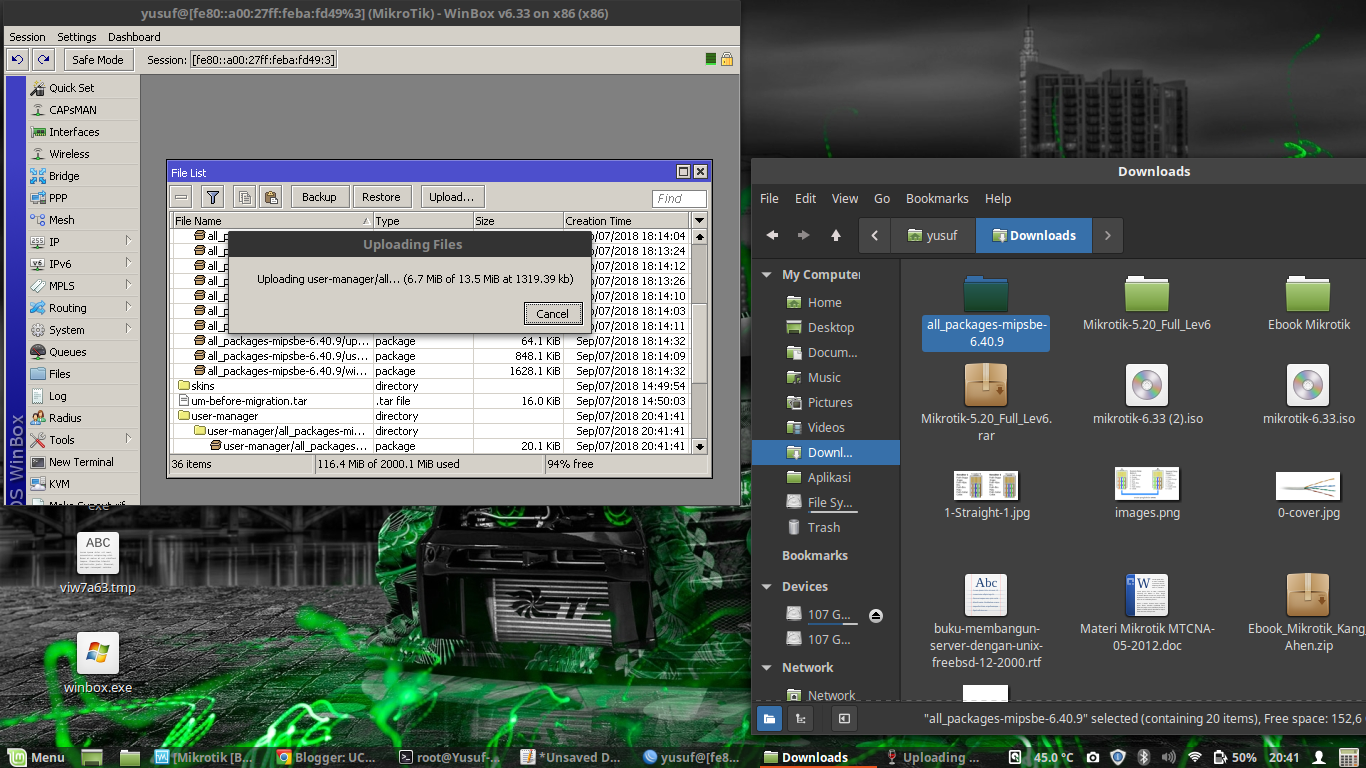Collapse the My Computer sidebar section
1366x768 pixels.
767,275
